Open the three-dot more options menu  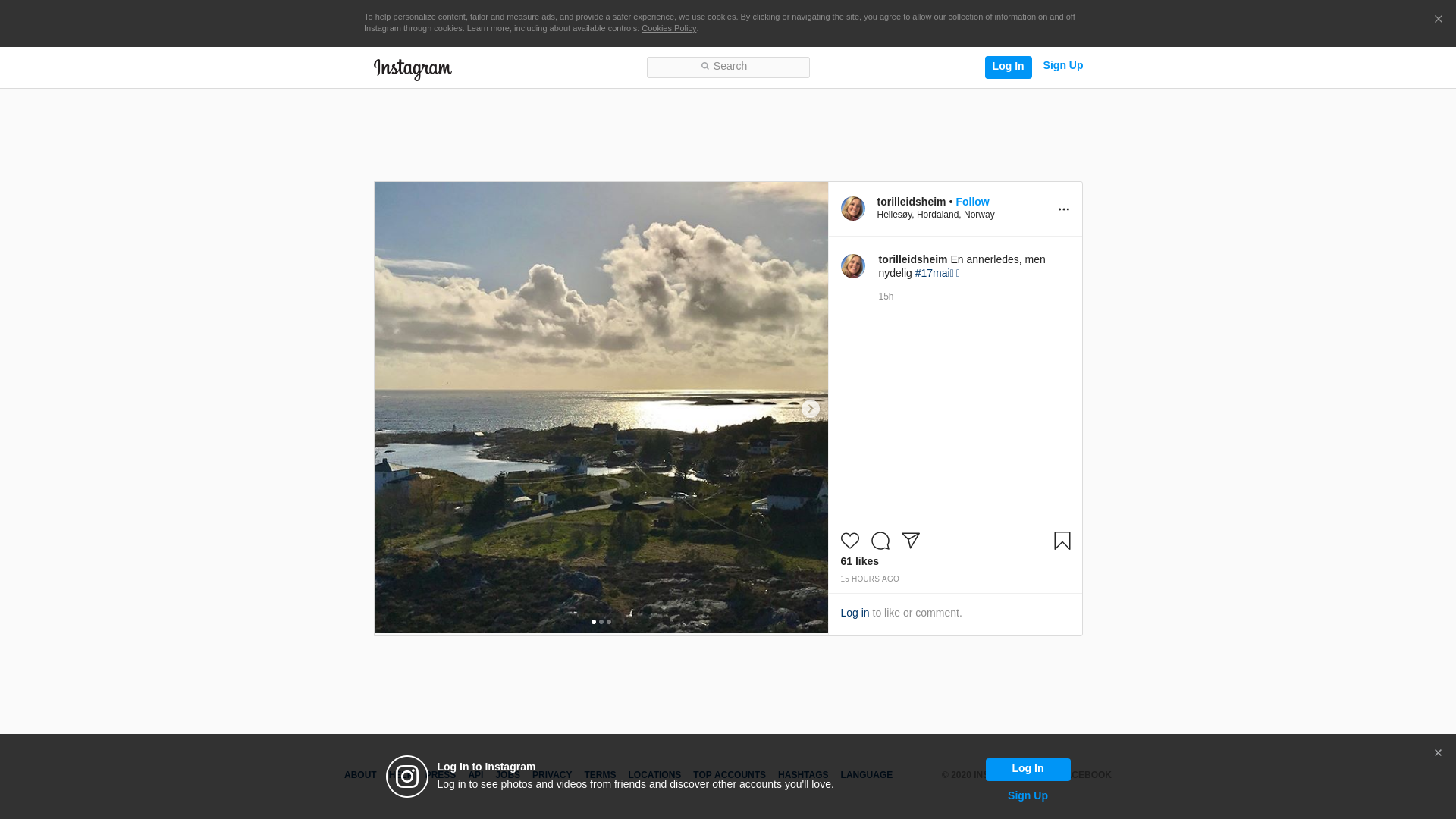click(1063, 209)
